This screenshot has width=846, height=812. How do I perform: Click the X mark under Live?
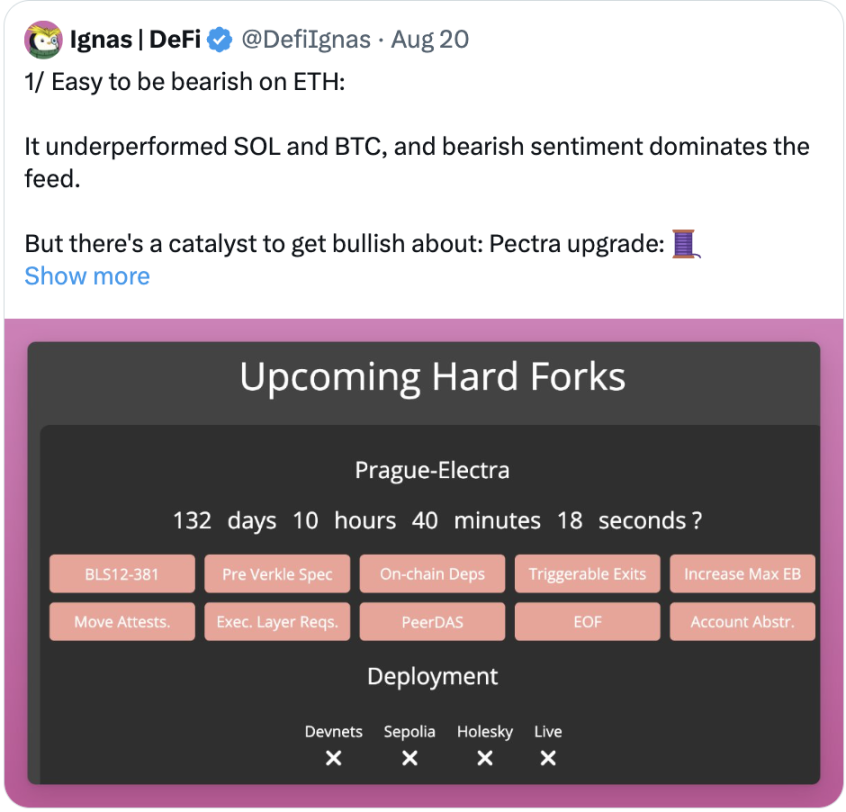(548, 759)
